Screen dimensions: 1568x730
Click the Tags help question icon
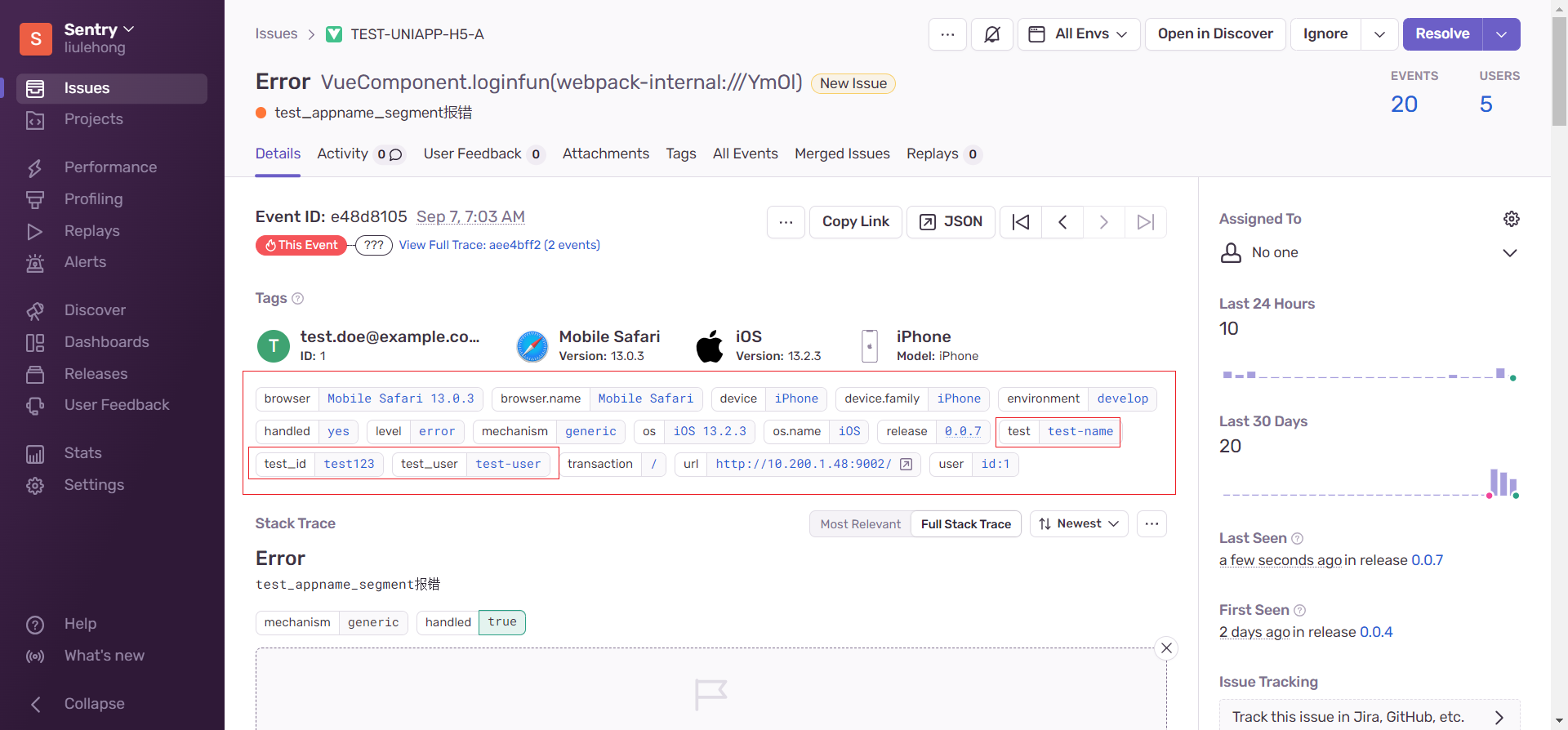click(x=298, y=299)
